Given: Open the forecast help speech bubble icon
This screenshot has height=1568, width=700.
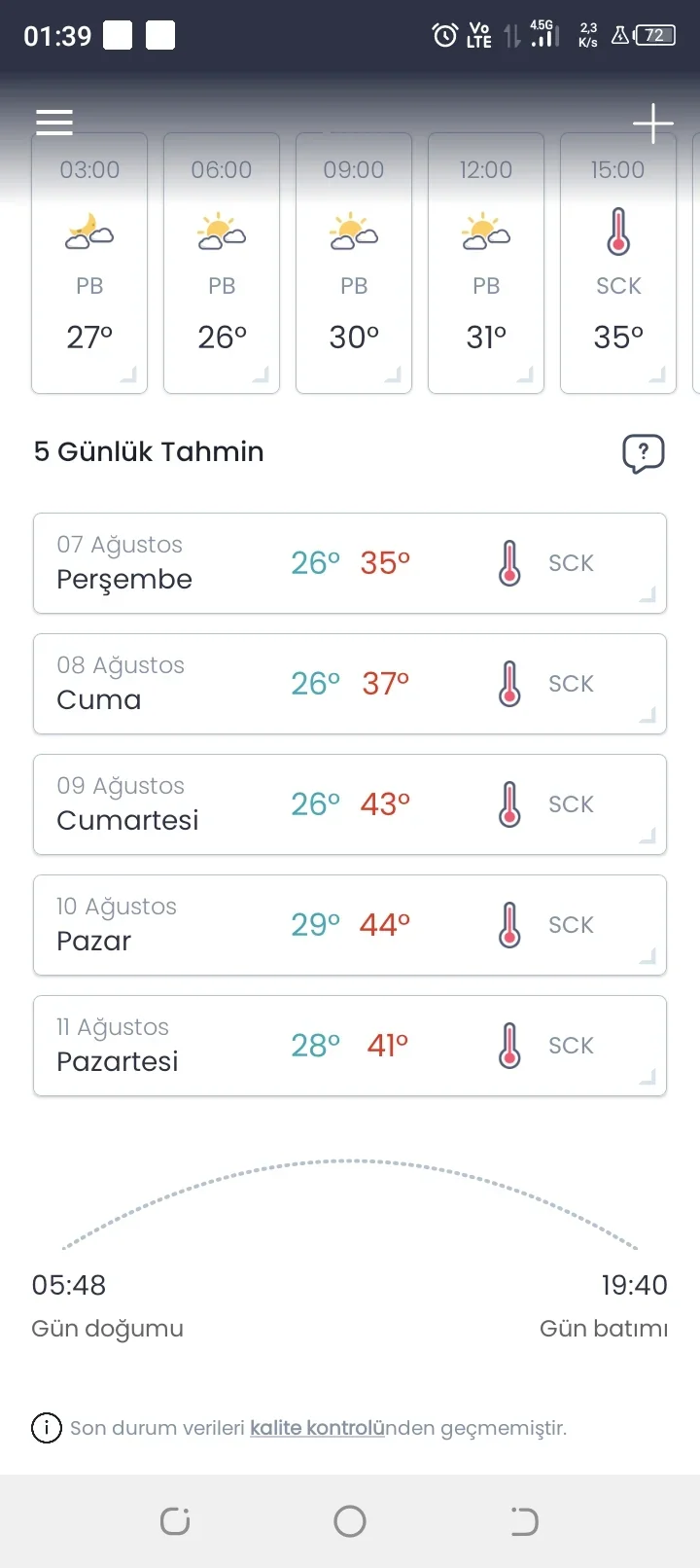Looking at the screenshot, I should [644, 453].
